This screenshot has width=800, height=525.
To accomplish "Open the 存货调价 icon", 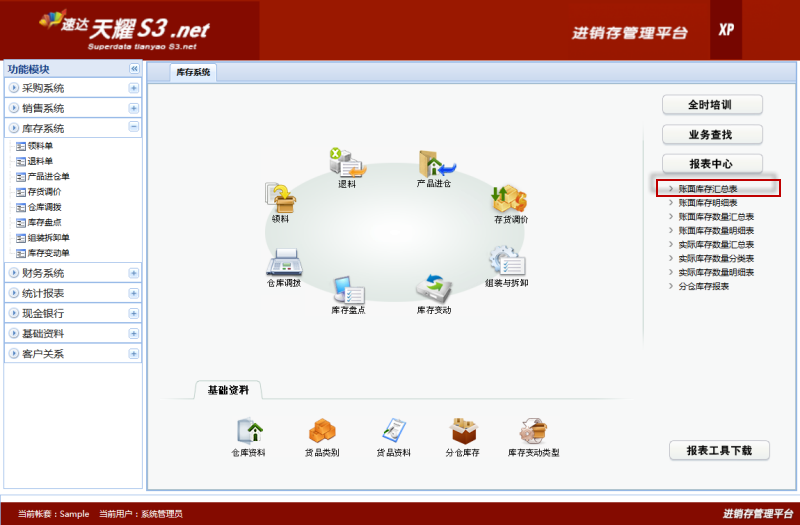I will (x=510, y=198).
